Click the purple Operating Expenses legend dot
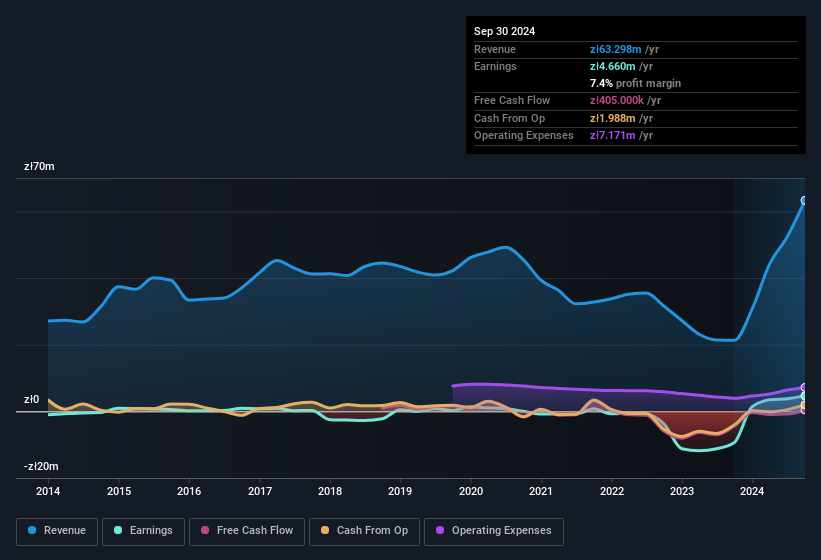The width and height of the screenshot is (821, 560). (440, 530)
